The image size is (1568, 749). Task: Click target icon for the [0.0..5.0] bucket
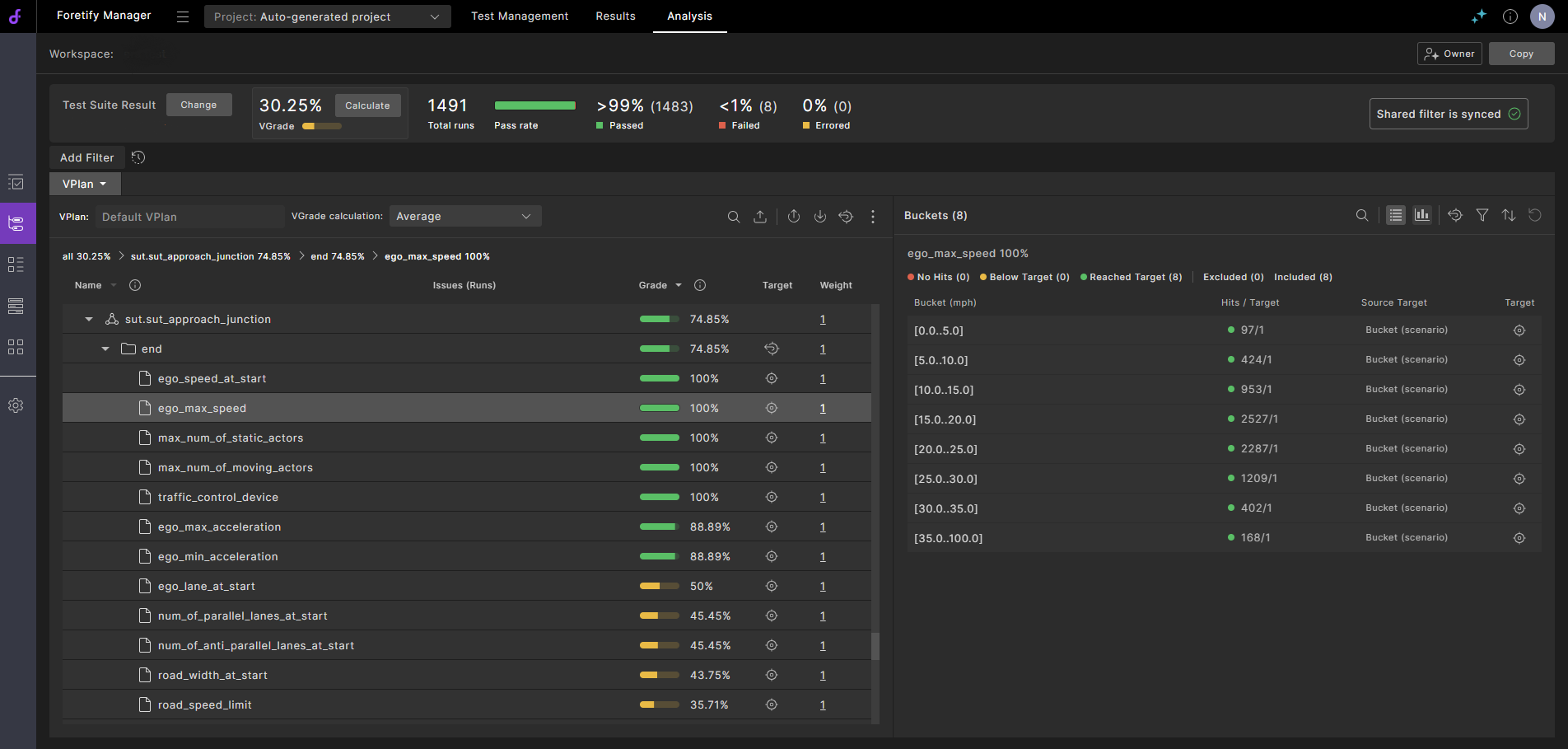coord(1519,330)
